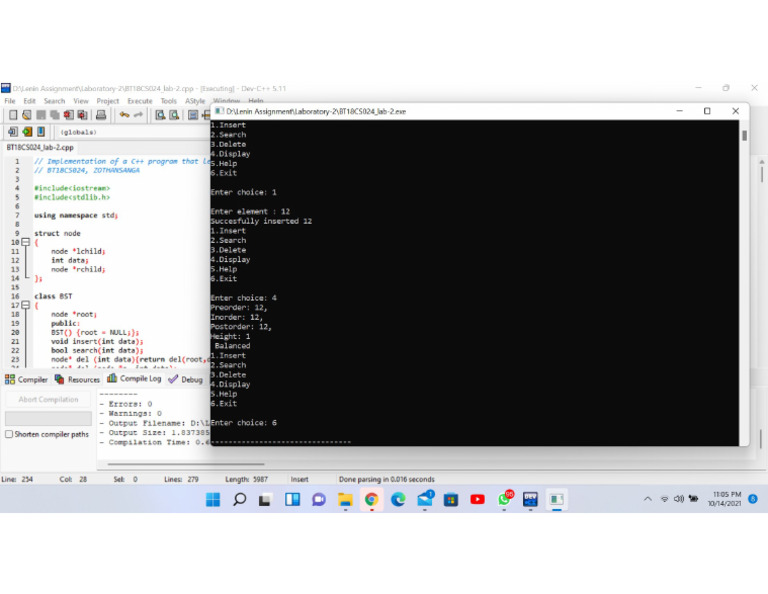Select the BT18CS024_lab-2.cpp editor tab
768x594 pixels.
pos(40,147)
